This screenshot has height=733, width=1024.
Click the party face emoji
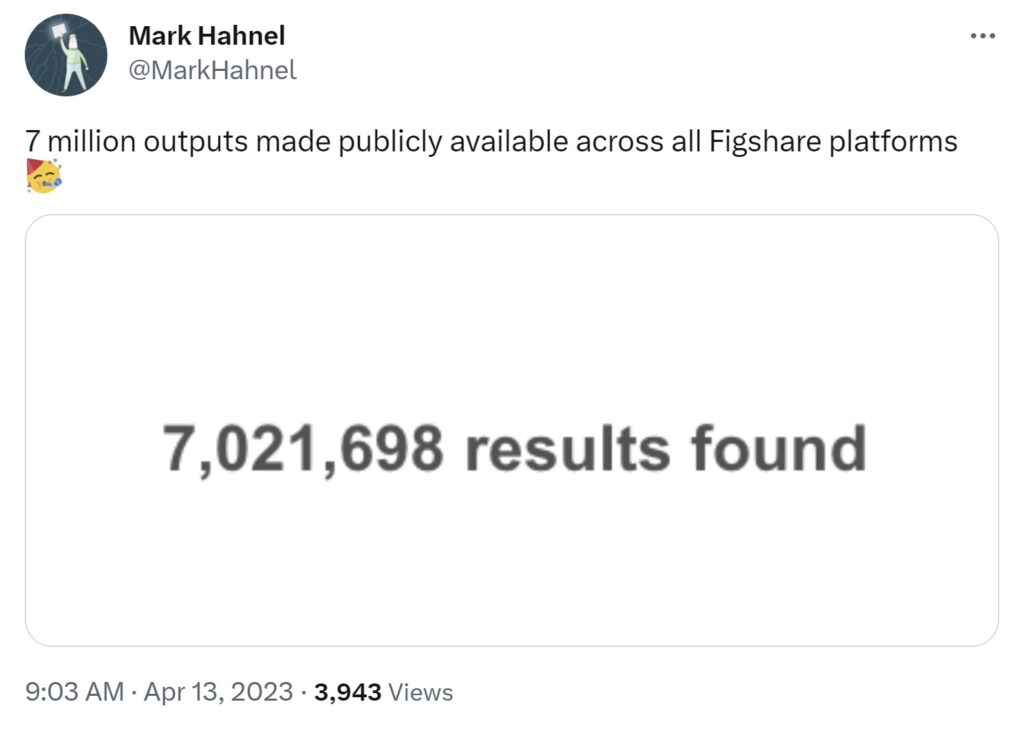click(44, 176)
